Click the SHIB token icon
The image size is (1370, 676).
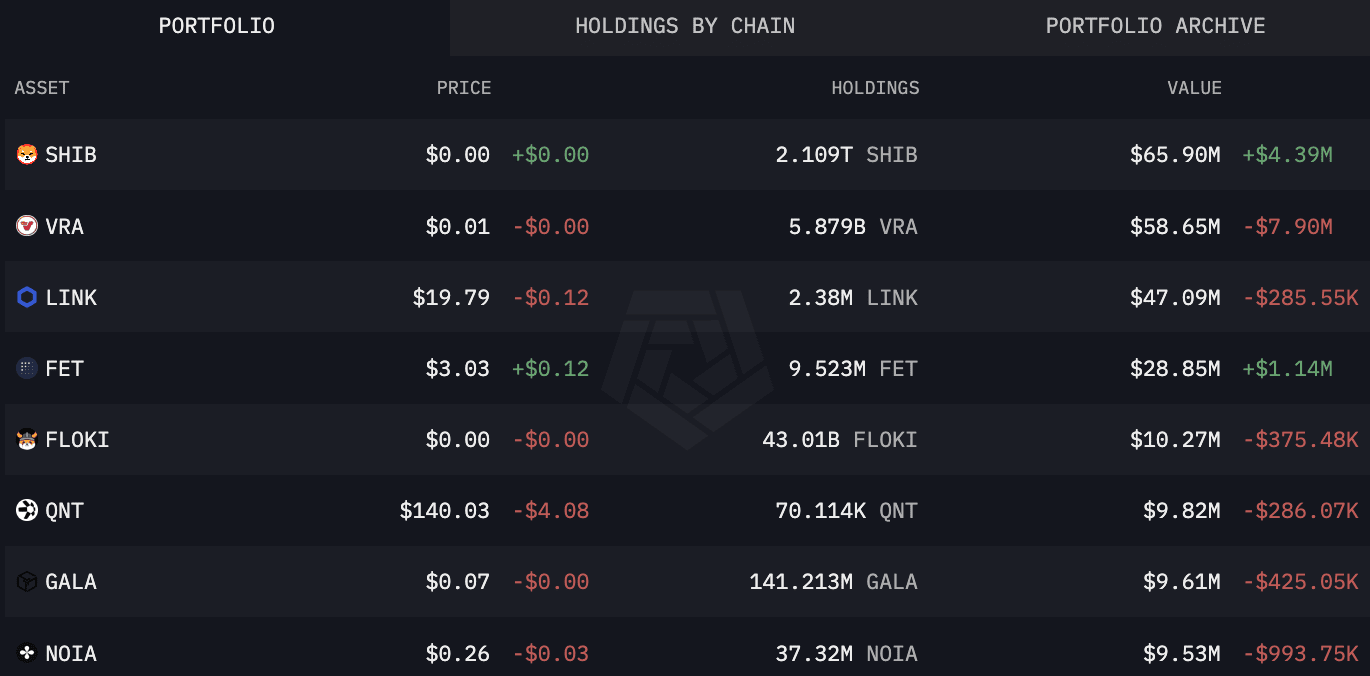coord(27,155)
